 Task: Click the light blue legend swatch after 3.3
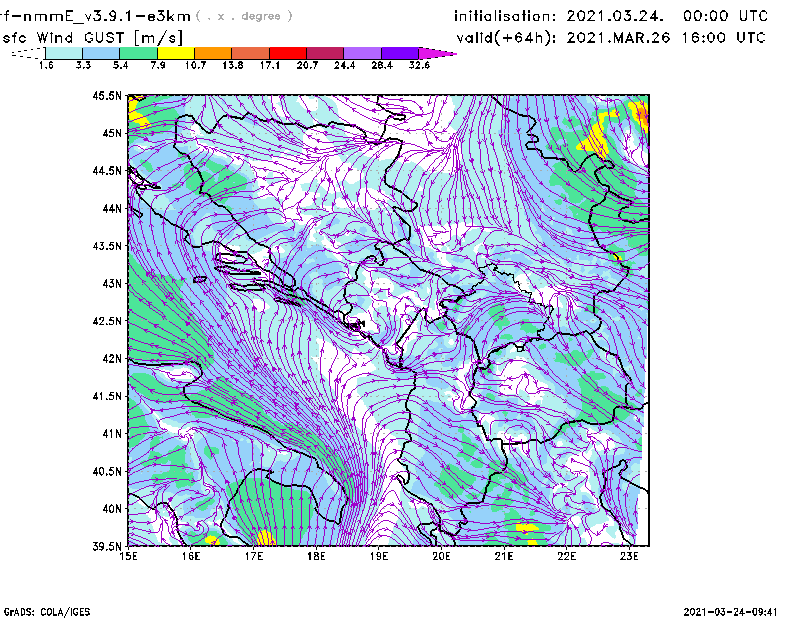pyautogui.click(x=101, y=53)
